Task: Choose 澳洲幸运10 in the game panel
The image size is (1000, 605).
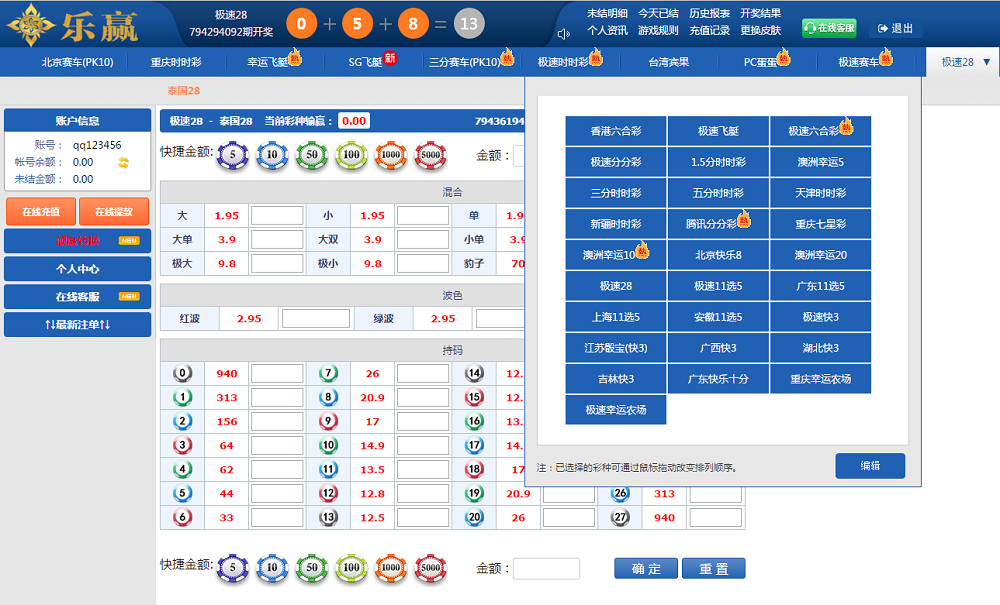Action: pyautogui.click(x=615, y=255)
